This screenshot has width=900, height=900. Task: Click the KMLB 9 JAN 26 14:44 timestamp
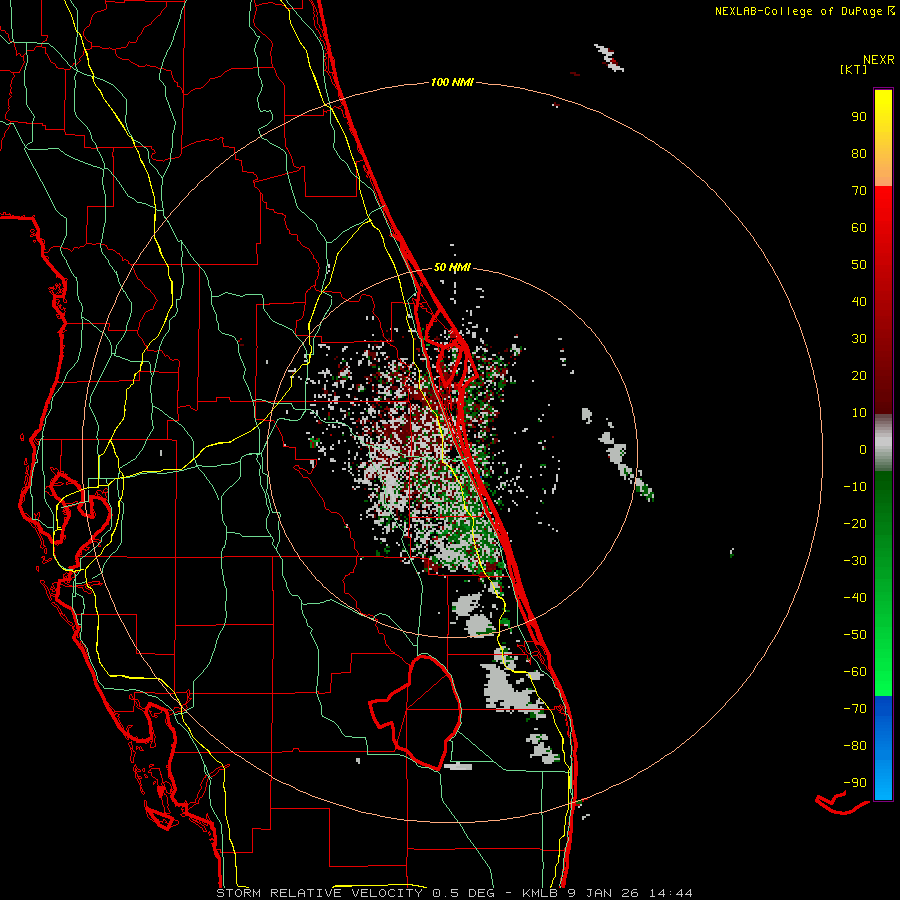pyautogui.click(x=607, y=893)
